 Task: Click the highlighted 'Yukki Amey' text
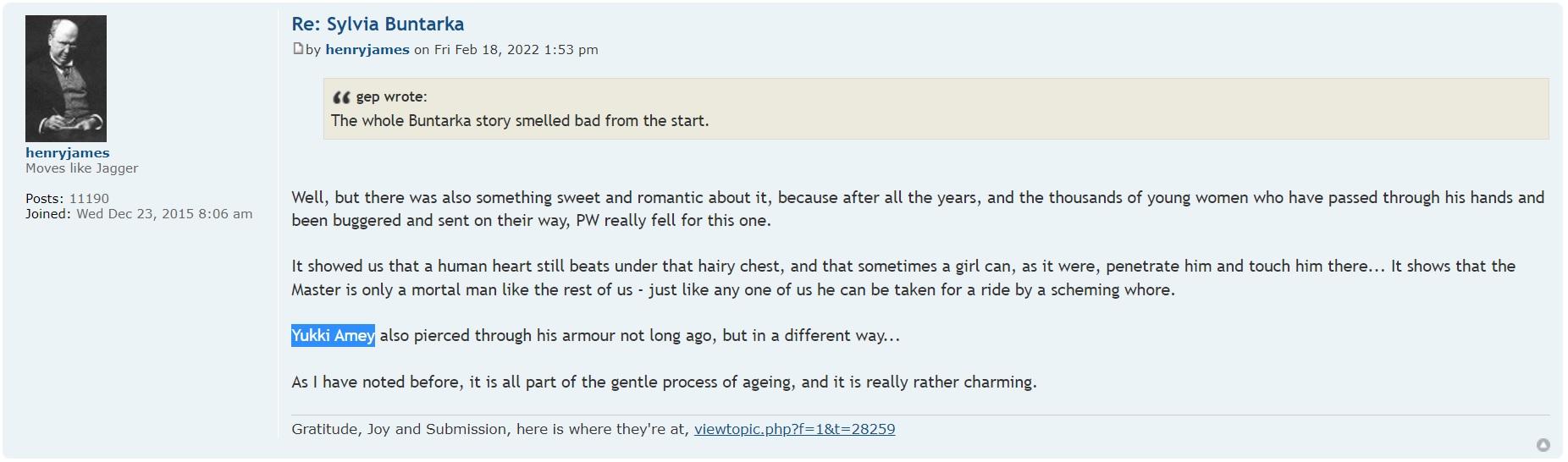[333, 336]
